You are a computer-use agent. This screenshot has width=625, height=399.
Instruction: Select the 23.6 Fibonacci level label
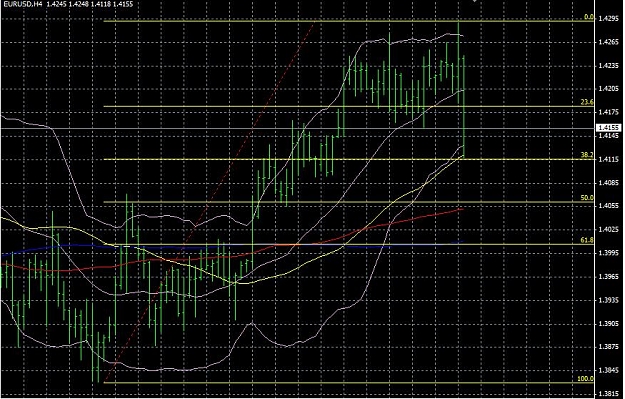click(x=587, y=102)
